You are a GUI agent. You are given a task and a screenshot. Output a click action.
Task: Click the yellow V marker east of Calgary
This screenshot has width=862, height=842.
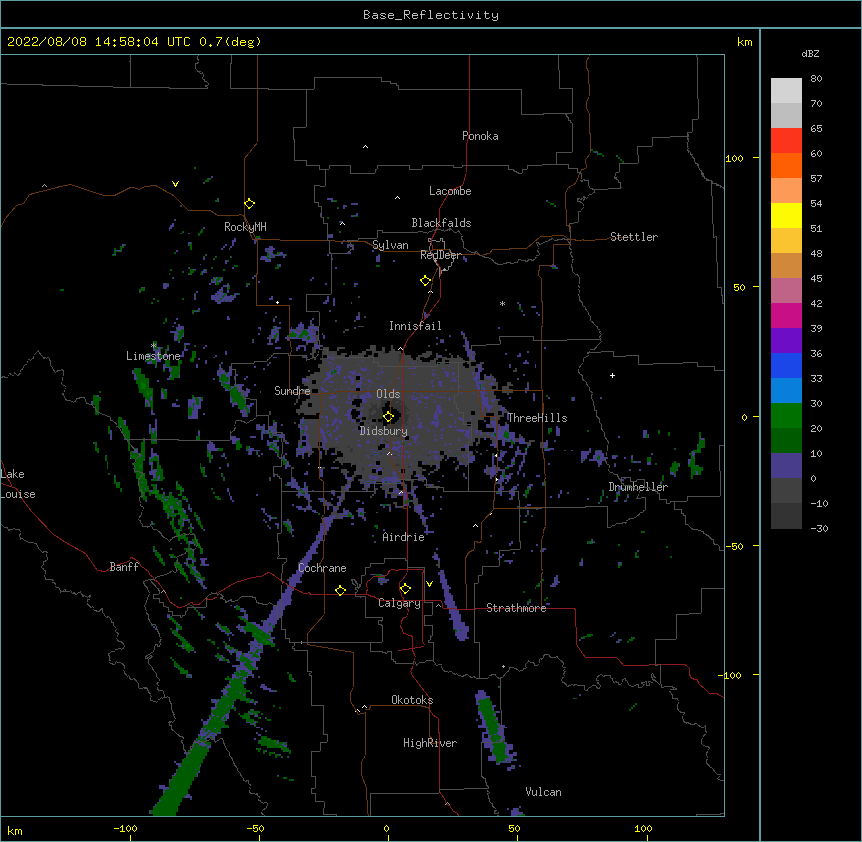click(x=429, y=584)
